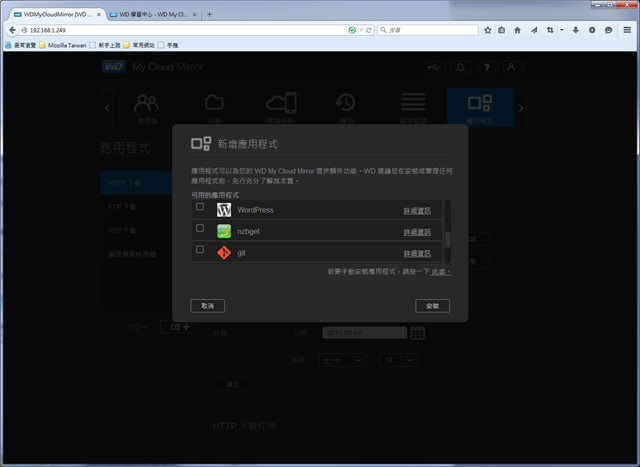Tick the git app checkbox
This screenshot has width=640, height=467.
200,249
